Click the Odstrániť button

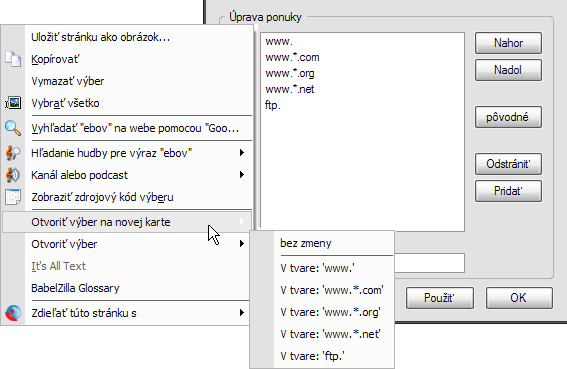click(508, 164)
